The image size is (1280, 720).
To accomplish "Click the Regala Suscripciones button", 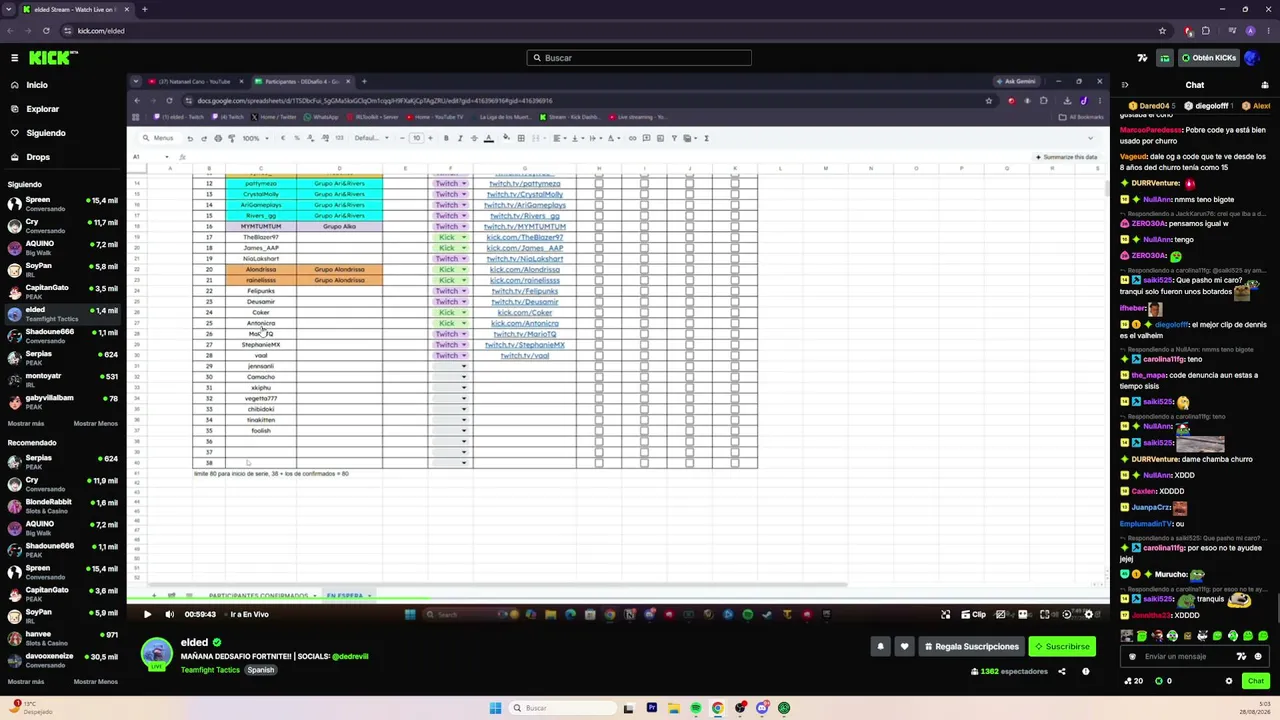I will click(970, 646).
